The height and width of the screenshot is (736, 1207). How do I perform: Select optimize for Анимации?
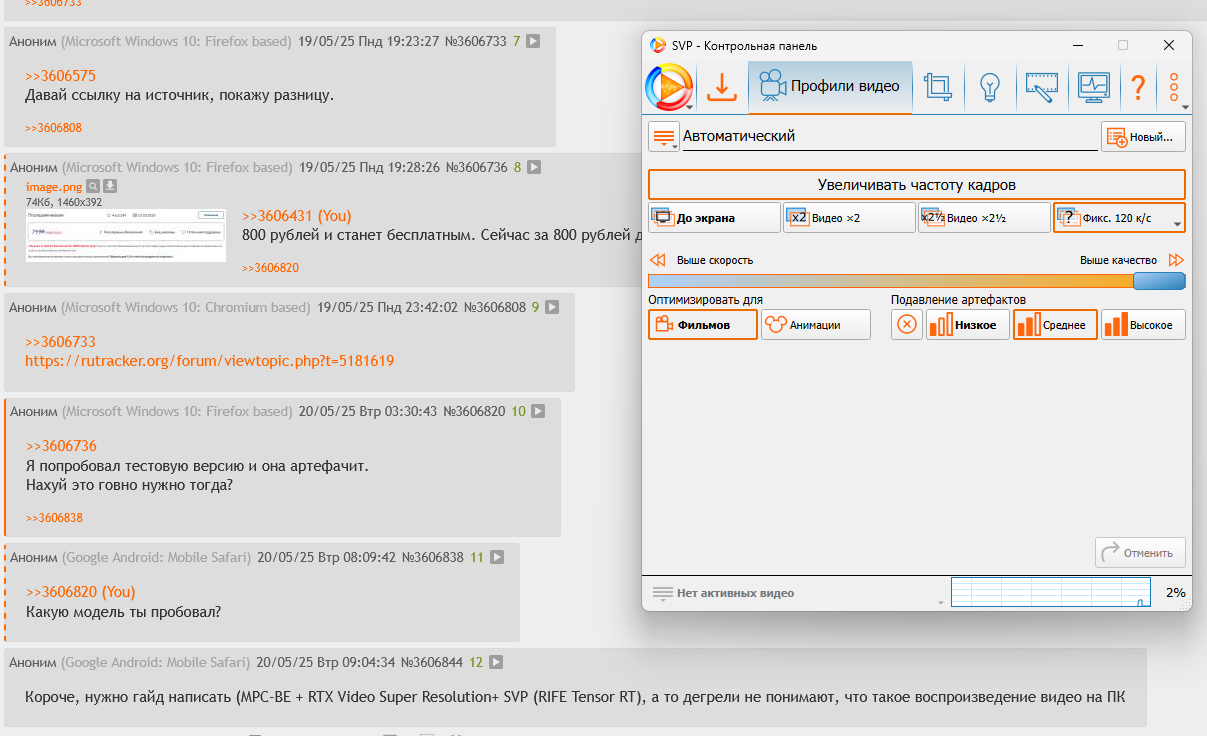[x=815, y=325]
